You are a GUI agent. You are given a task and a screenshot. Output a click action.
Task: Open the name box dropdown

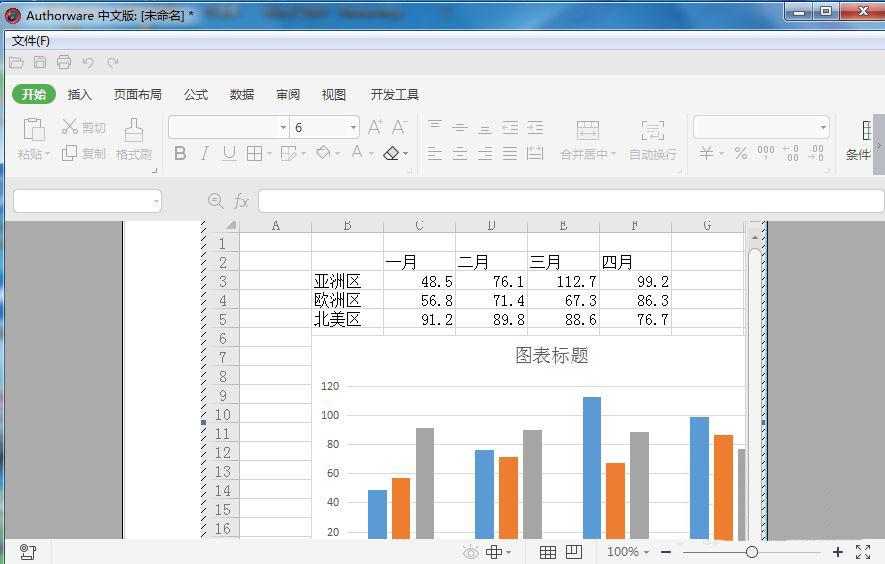[x=156, y=202]
